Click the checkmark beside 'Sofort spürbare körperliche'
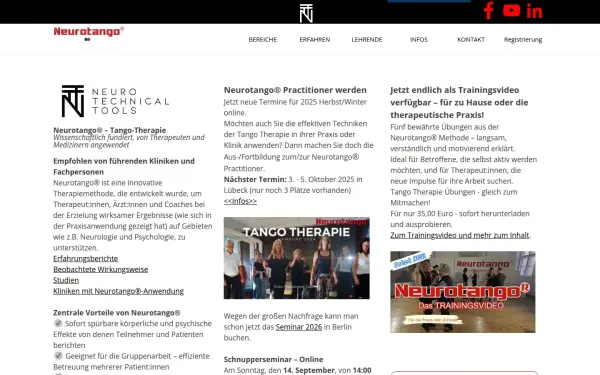This screenshot has width=600, height=375. (x=58, y=323)
